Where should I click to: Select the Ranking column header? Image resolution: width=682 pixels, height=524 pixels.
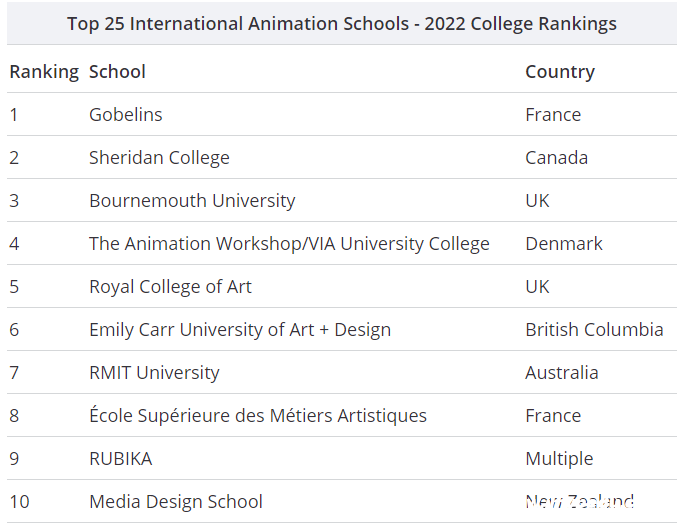pos(44,72)
